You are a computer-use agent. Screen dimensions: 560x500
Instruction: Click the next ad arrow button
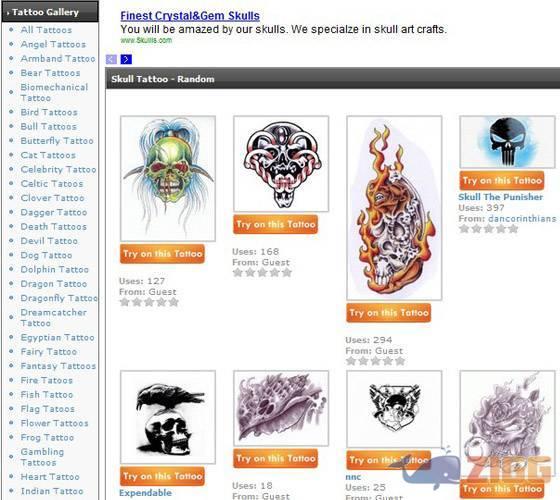pyautogui.click(x=126, y=59)
